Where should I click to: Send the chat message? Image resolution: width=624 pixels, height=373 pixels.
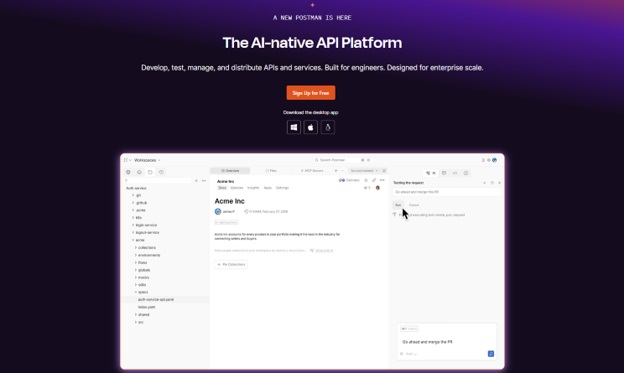click(x=491, y=354)
